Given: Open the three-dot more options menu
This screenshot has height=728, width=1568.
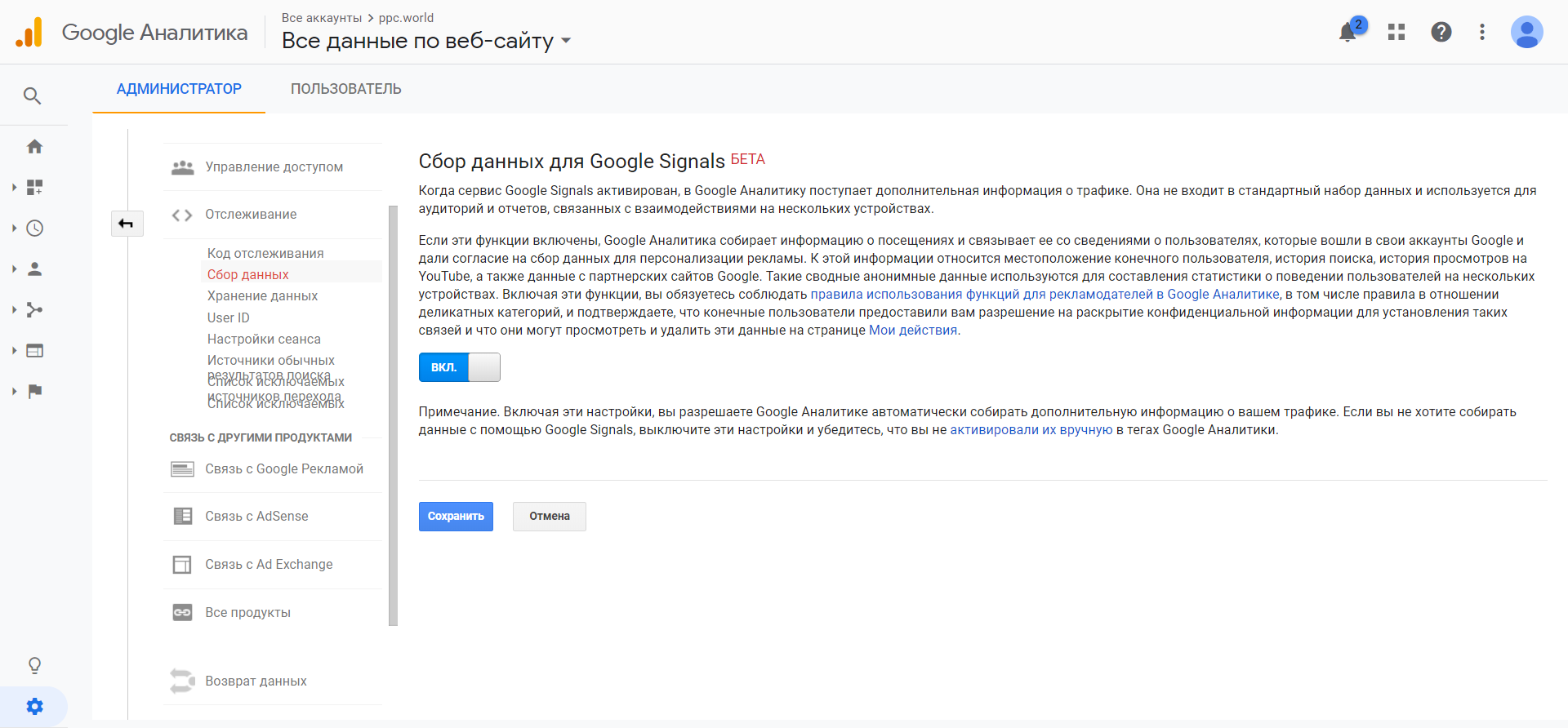Looking at the screenshot, I should (1482, 33).
